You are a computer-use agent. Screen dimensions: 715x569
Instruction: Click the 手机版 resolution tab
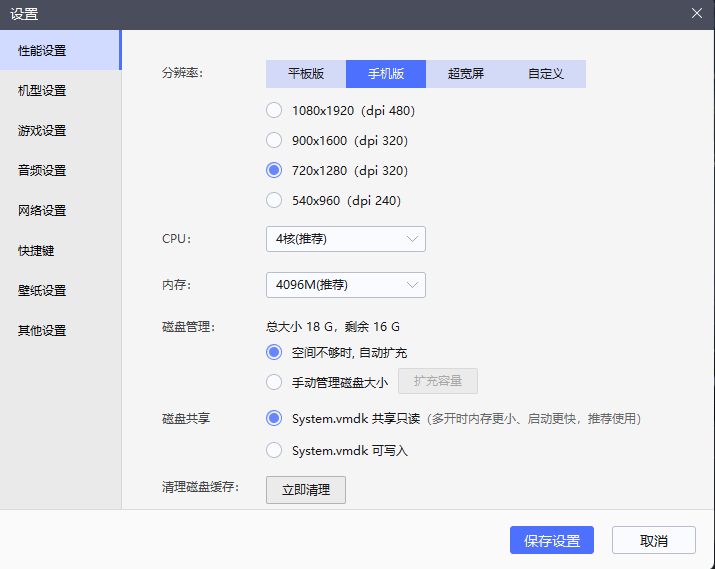click(x=386, y=74)
